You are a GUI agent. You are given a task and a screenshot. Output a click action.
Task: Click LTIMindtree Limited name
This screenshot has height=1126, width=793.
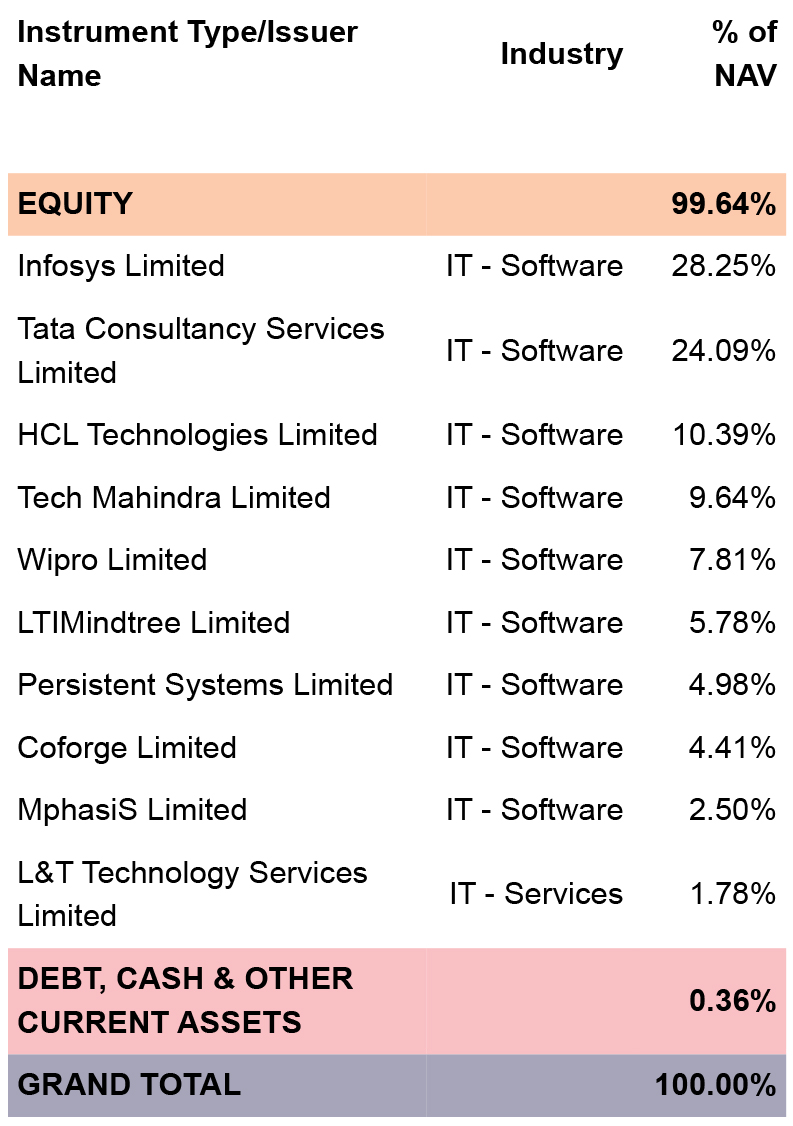click(154, 623)
